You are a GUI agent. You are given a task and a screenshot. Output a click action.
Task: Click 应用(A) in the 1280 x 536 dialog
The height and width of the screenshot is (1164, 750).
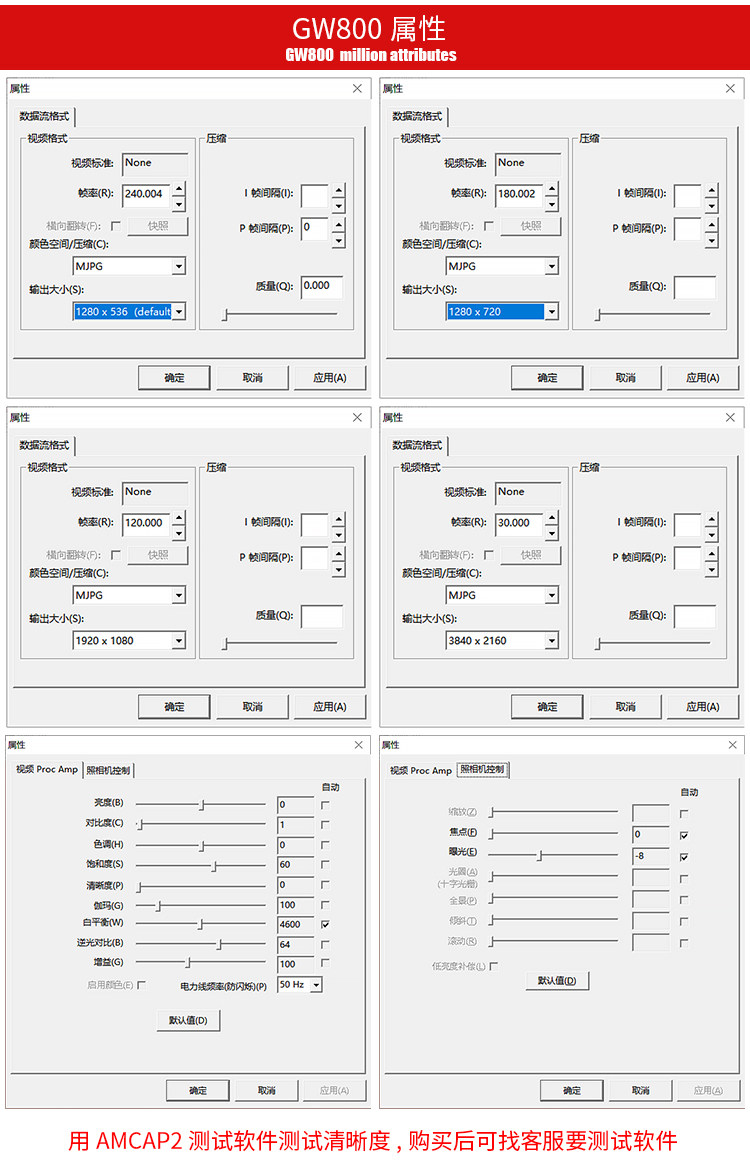coord(330,378)
